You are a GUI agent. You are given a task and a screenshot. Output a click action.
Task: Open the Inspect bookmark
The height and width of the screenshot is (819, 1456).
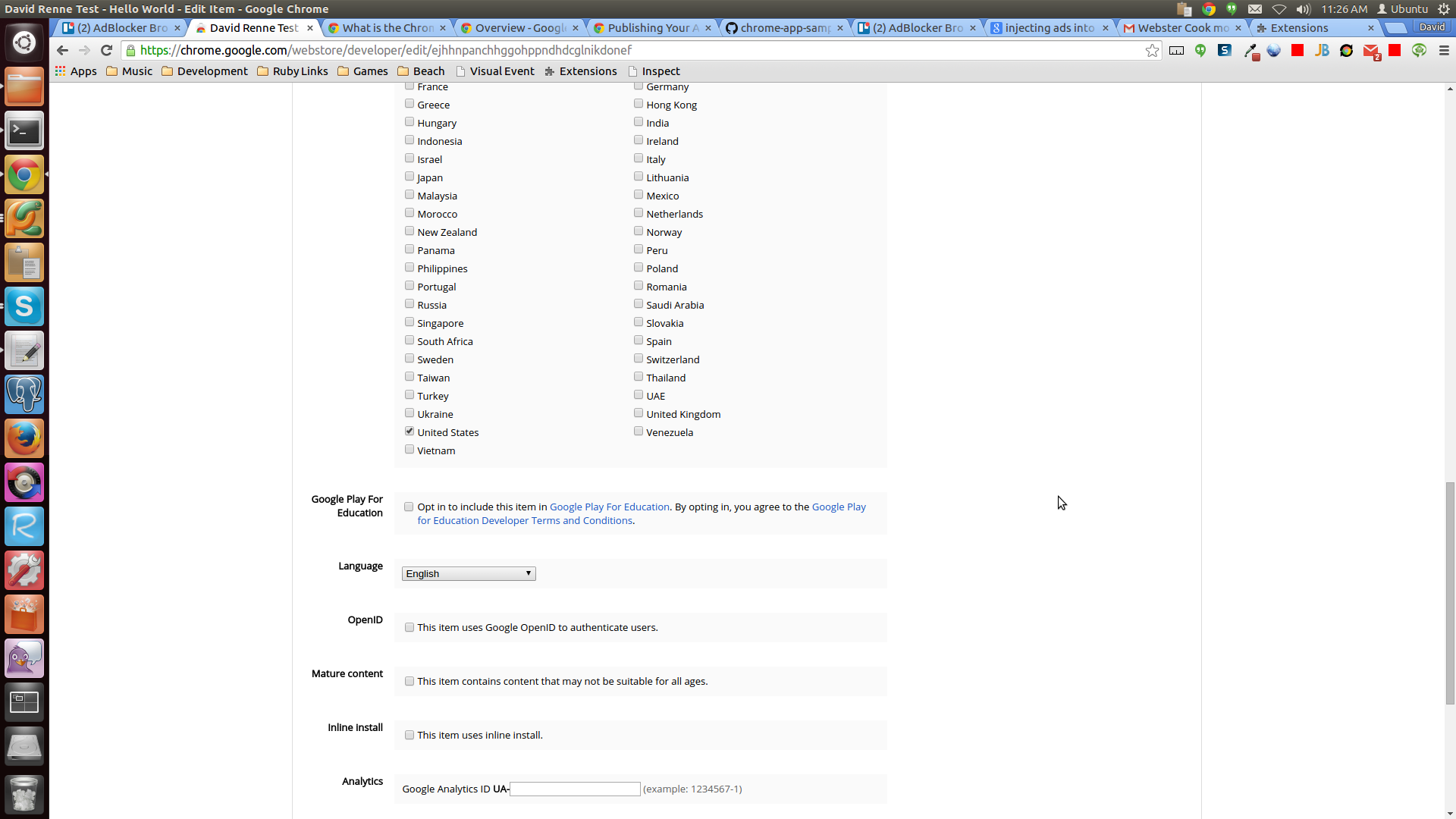coord(654,71)
